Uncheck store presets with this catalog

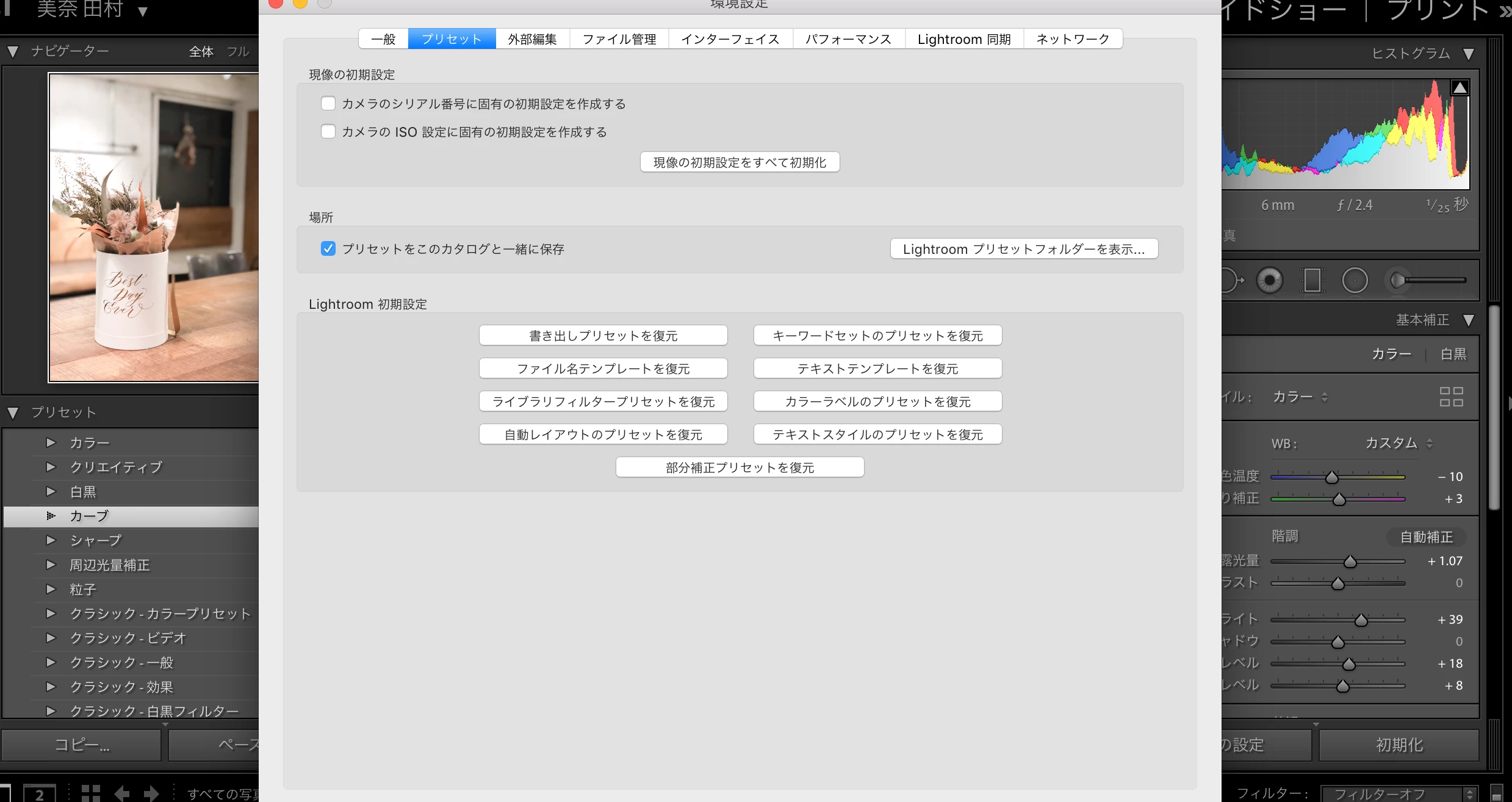pyautogui.click(x=328, y=249)
